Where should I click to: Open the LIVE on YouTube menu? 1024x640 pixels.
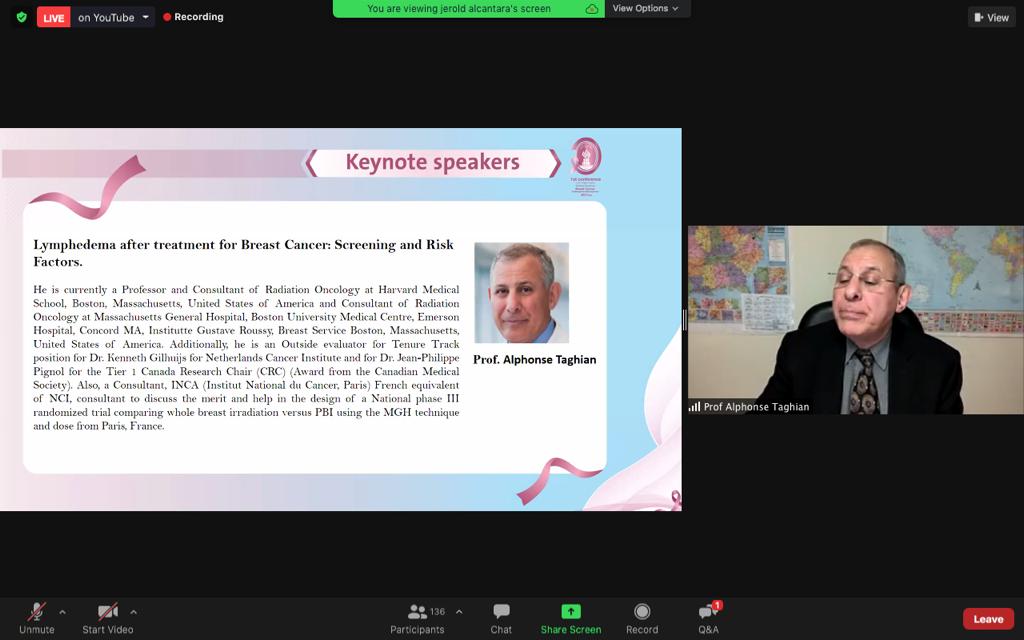click(x=146, y=17)
